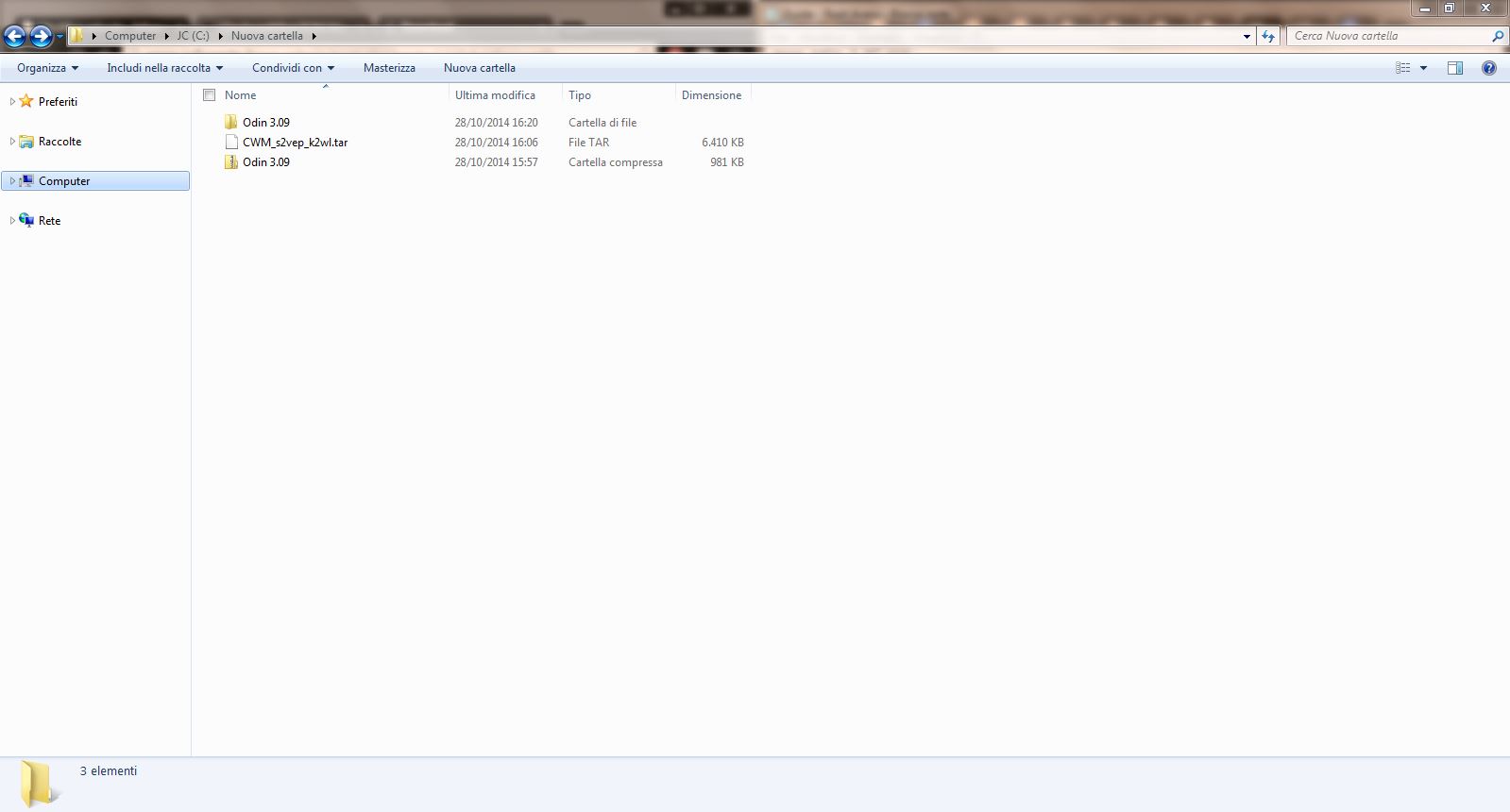Go back with the blue Back arrow
1510x812 pixels.
(14, 36)
